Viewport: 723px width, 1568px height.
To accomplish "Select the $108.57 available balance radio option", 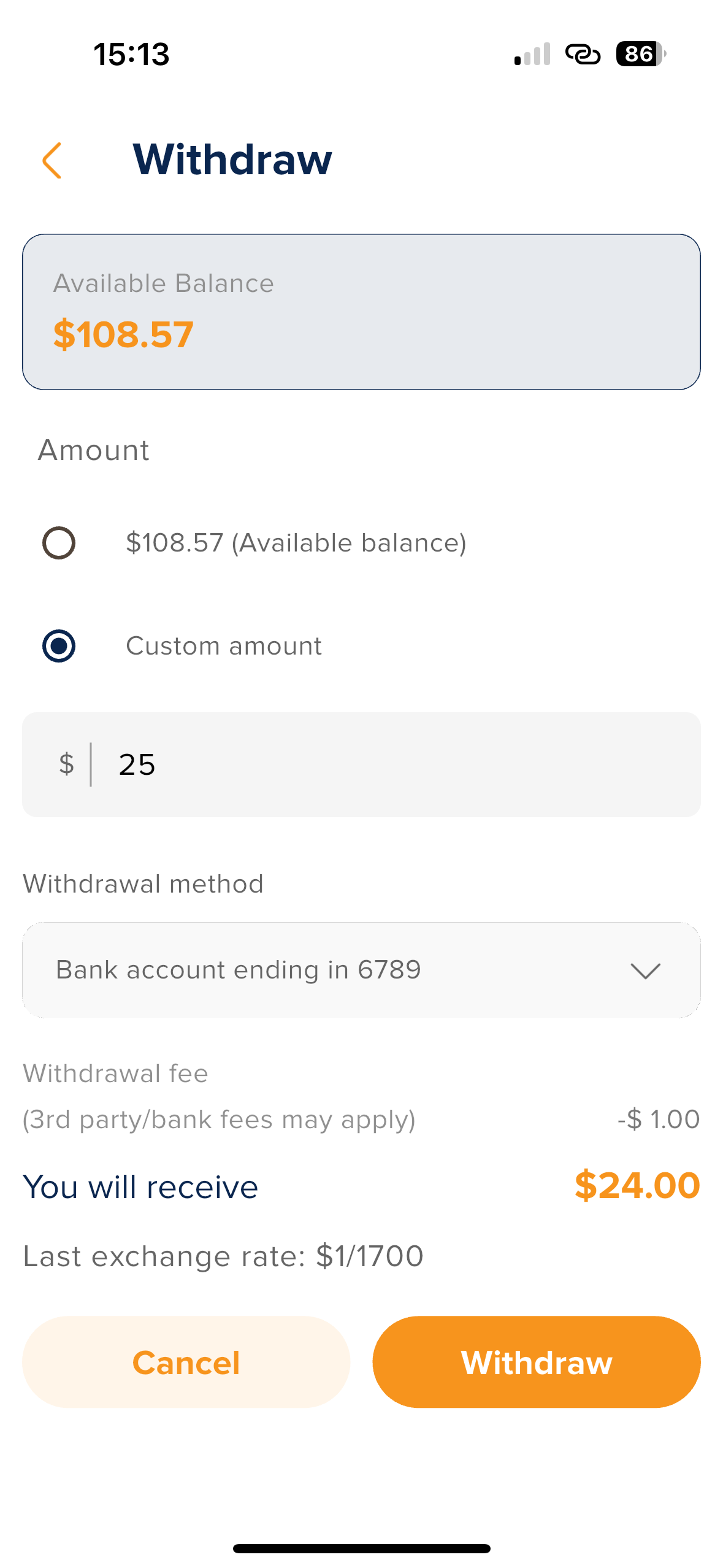I will tap(59, 543).
